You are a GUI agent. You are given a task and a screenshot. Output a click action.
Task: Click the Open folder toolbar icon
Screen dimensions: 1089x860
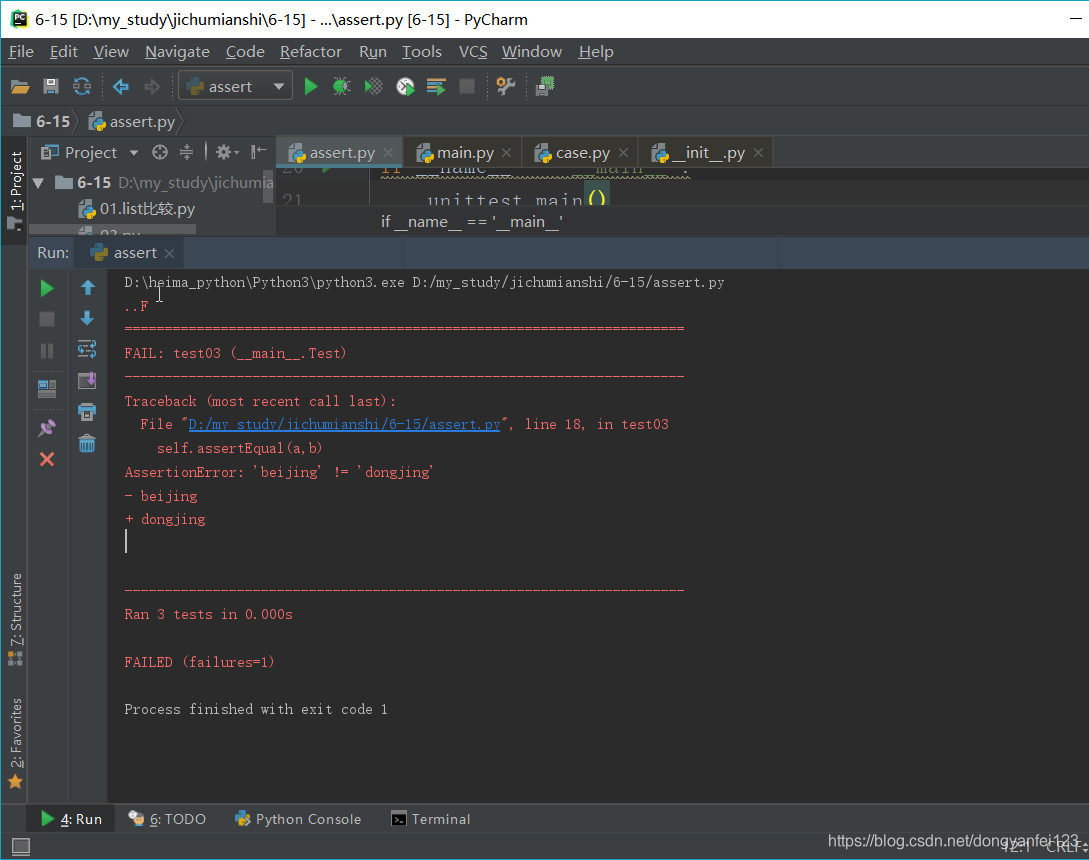(x=19, y=87)
